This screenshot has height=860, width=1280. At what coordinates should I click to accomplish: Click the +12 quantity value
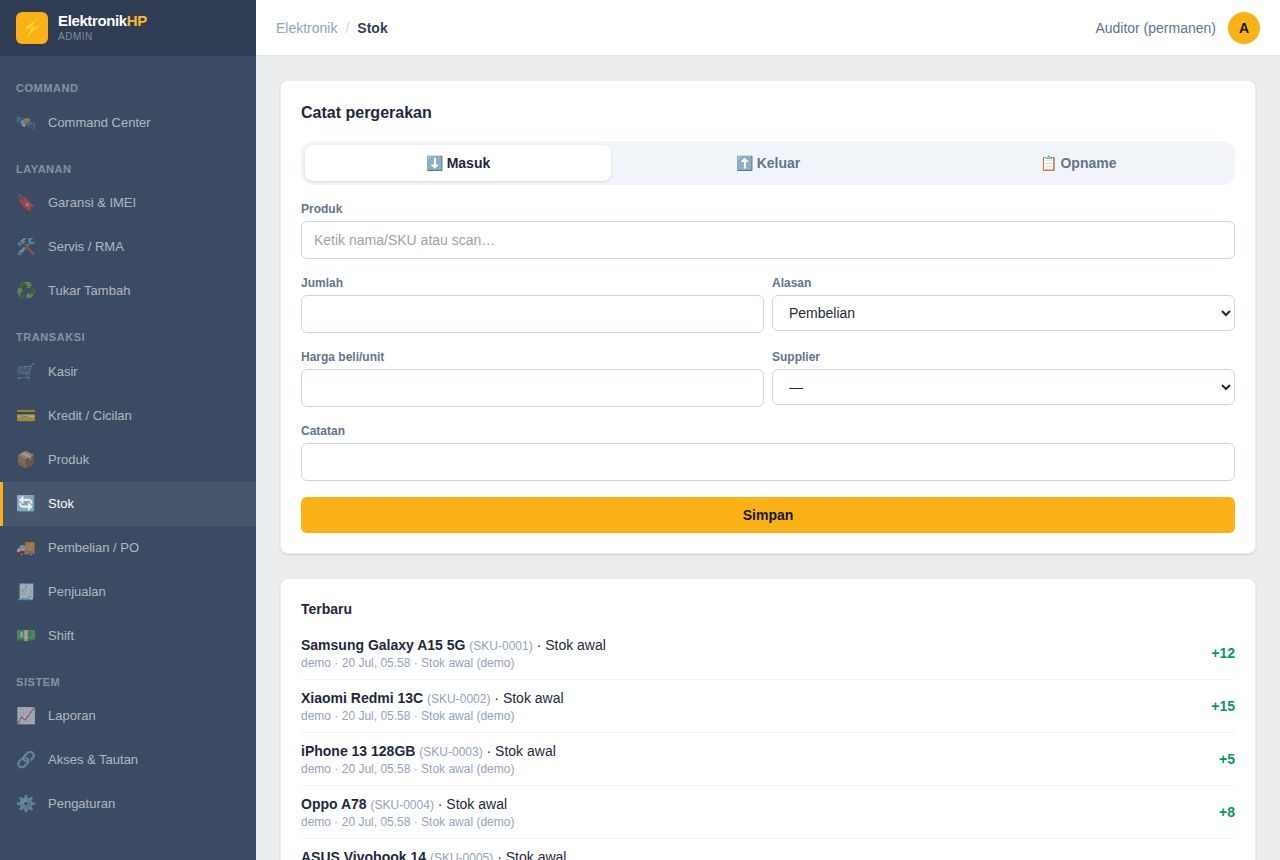(1223, 653)
